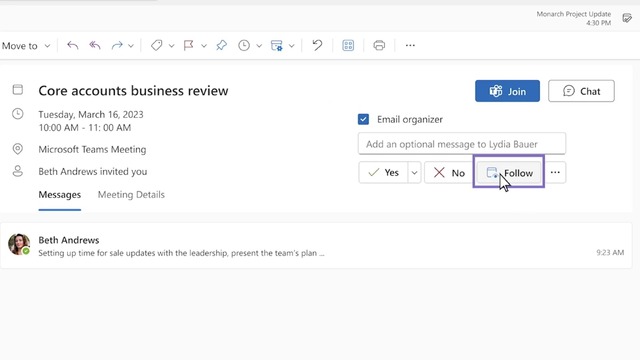Pin this message with the pin icon

pyautogui.click(x=221, y=45)
